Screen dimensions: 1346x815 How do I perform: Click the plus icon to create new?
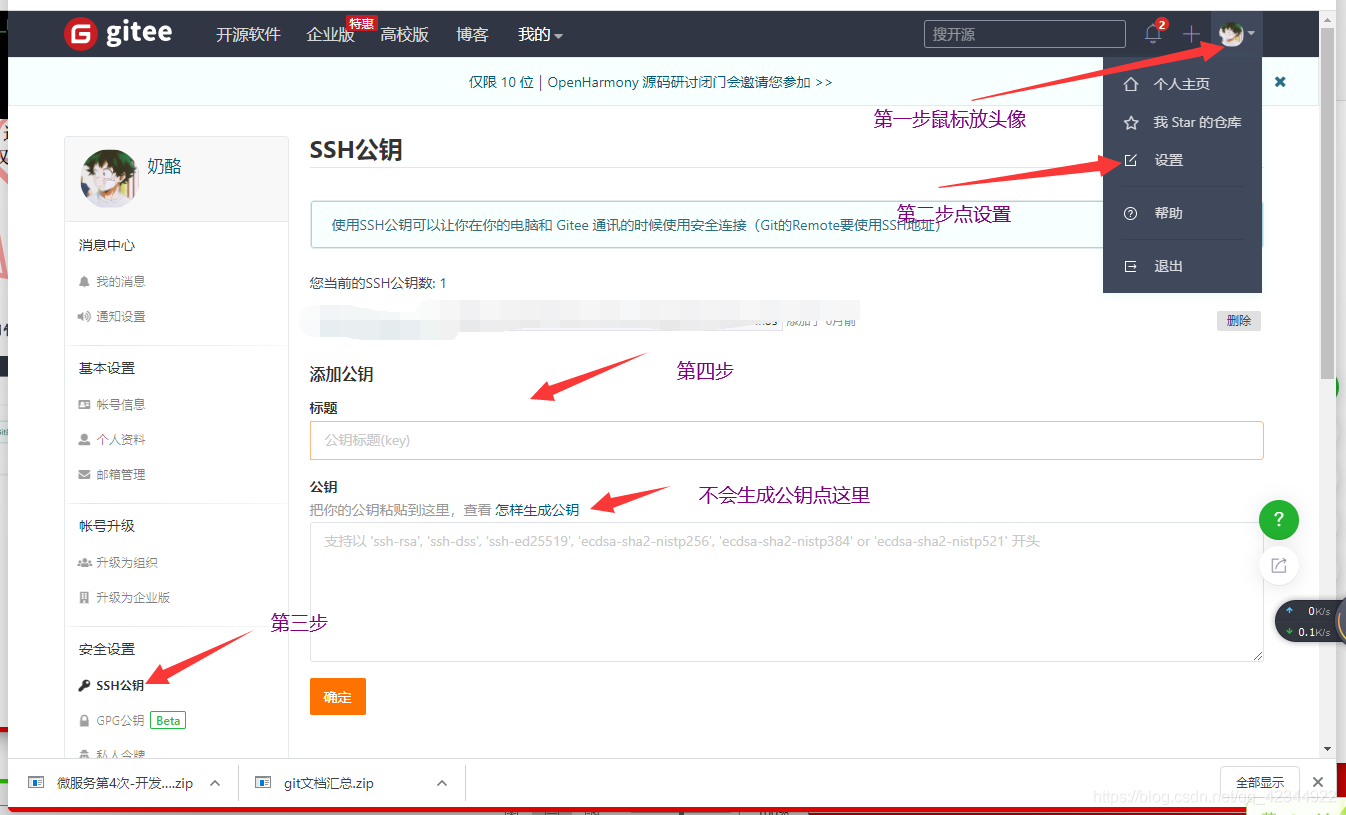click(x=1191, y=33)
